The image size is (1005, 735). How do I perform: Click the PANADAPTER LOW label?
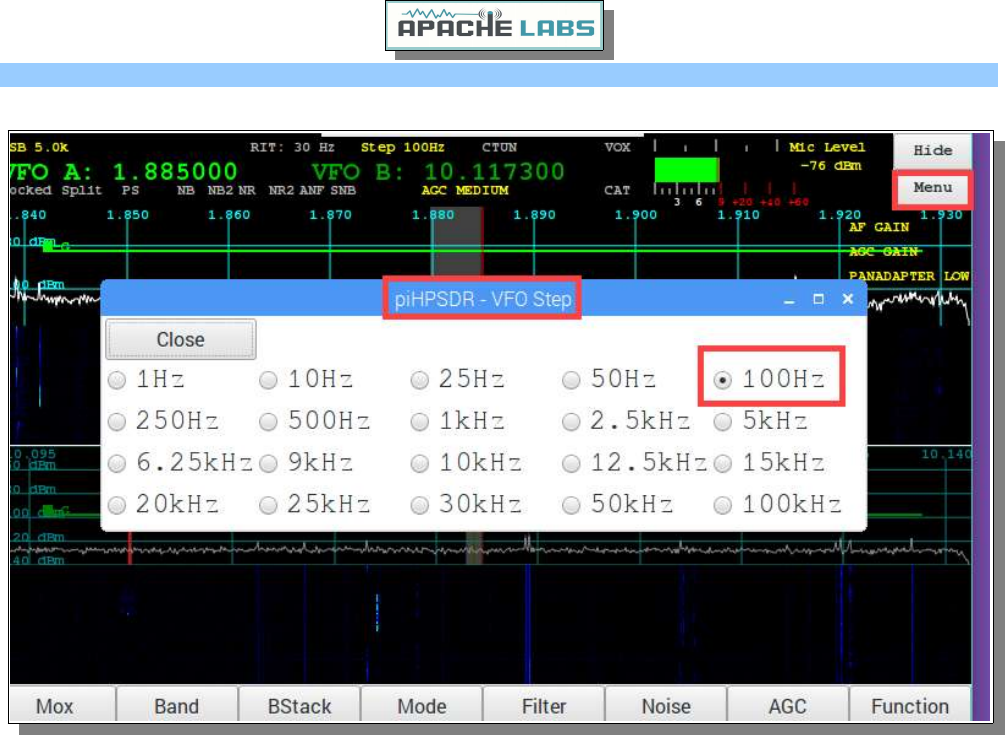pyautogui.click(x=909, y=276)
